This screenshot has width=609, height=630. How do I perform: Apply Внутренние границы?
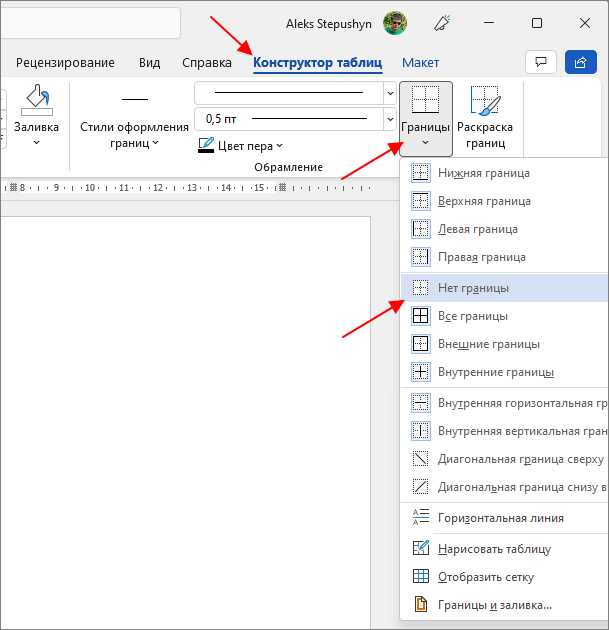pyautogui.click(x=505, y=372)
